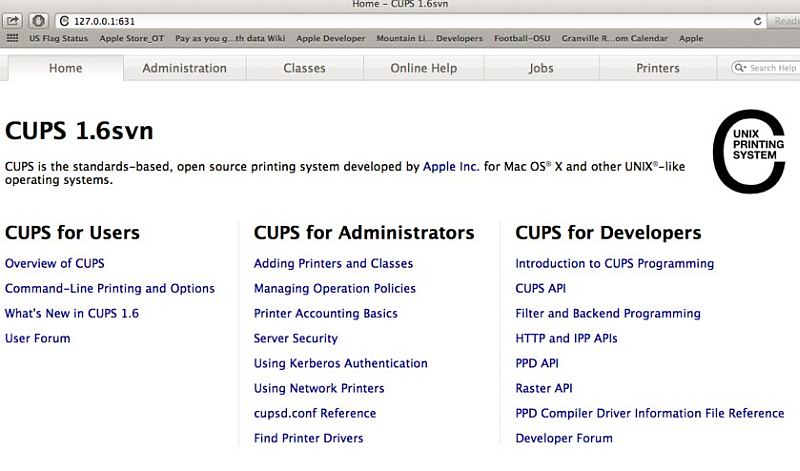800x471 pixels.
Task: Open Command-Line Printing and Options link
Action: pos(110,288)
